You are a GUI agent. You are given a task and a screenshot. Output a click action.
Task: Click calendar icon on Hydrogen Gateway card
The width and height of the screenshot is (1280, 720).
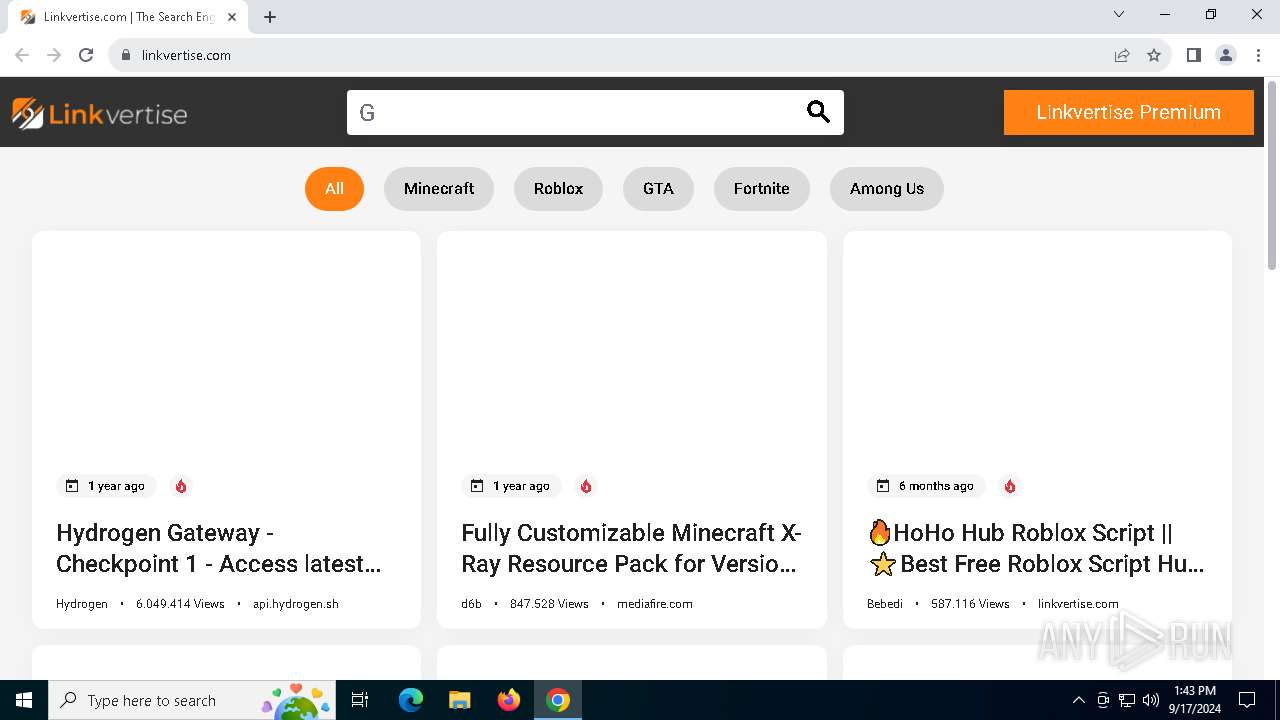(x=72, y=486)
